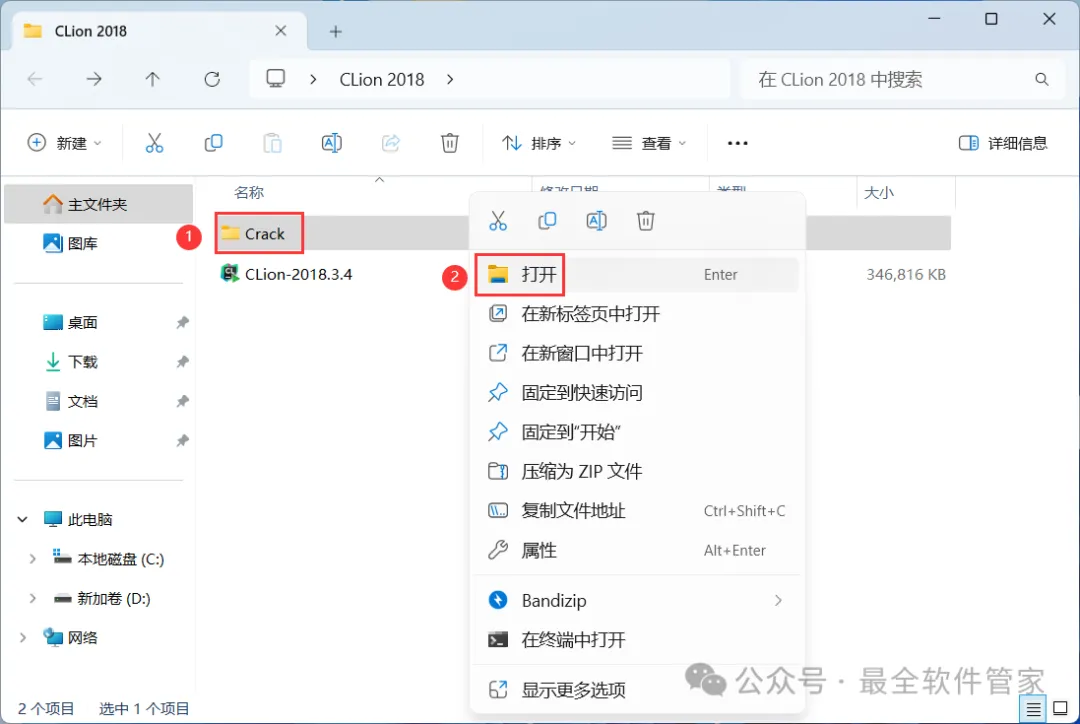1080x724 pixels.
Task: Choose 在新窗口中打开
Action: 636,353
